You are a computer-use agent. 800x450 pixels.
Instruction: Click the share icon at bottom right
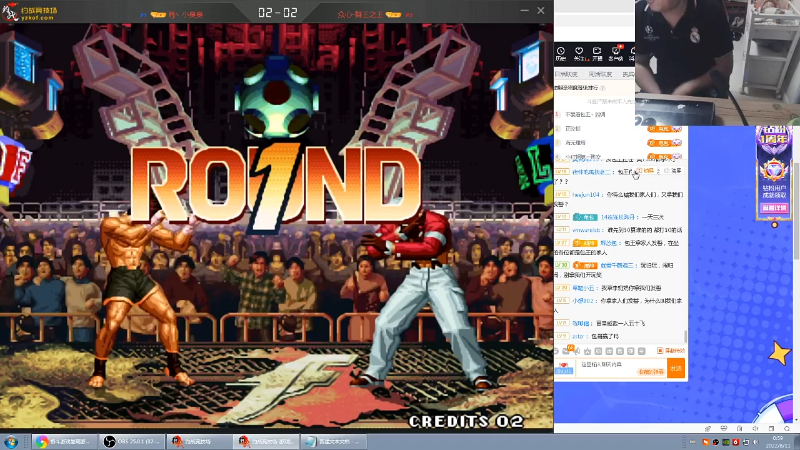[x=708, y=429]
